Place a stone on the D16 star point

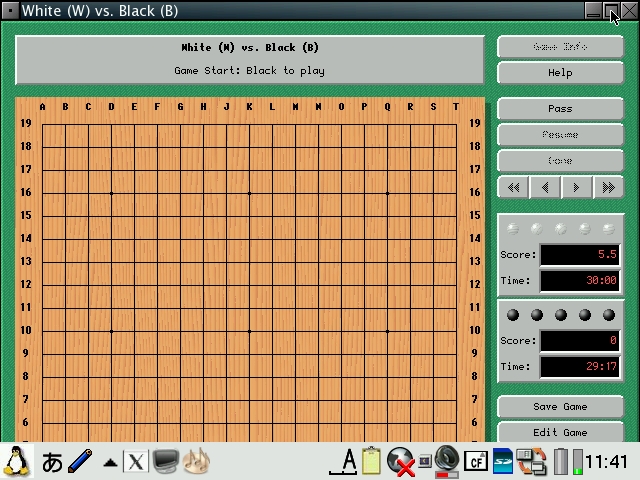click(x=111, y=193)
